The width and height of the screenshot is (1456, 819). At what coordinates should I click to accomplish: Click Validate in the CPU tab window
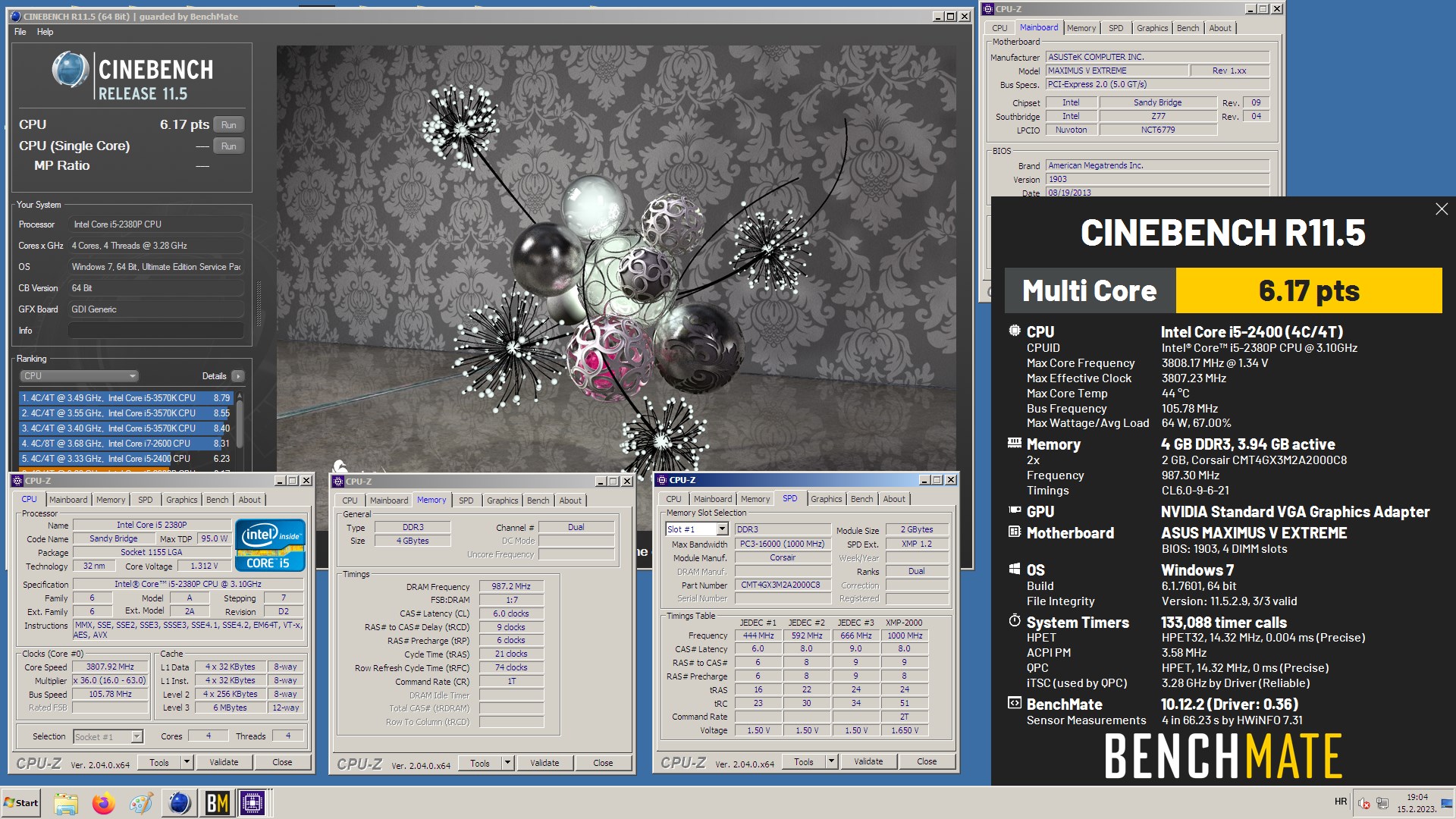click(224, 762)
